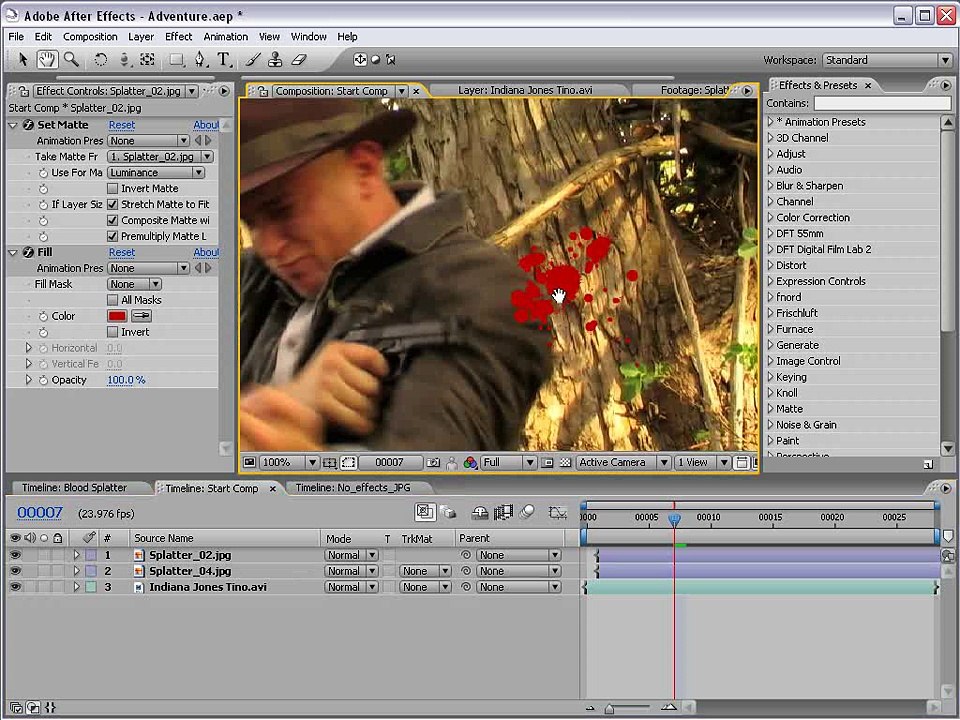Select the Clone Stamp tool

pyautogui.click(x=275, y=59)
